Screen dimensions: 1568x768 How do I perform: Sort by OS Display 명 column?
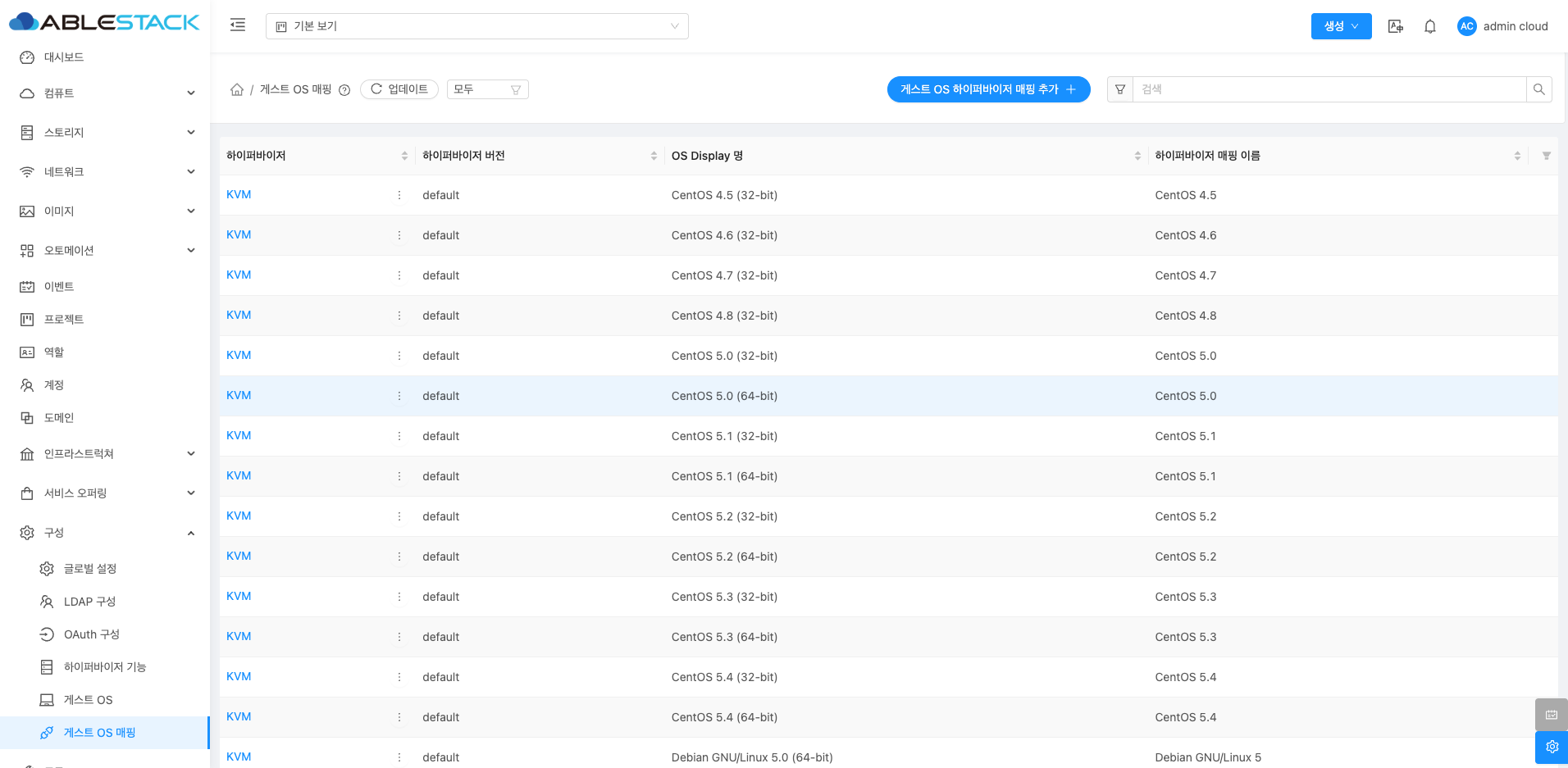(1137, 156)
